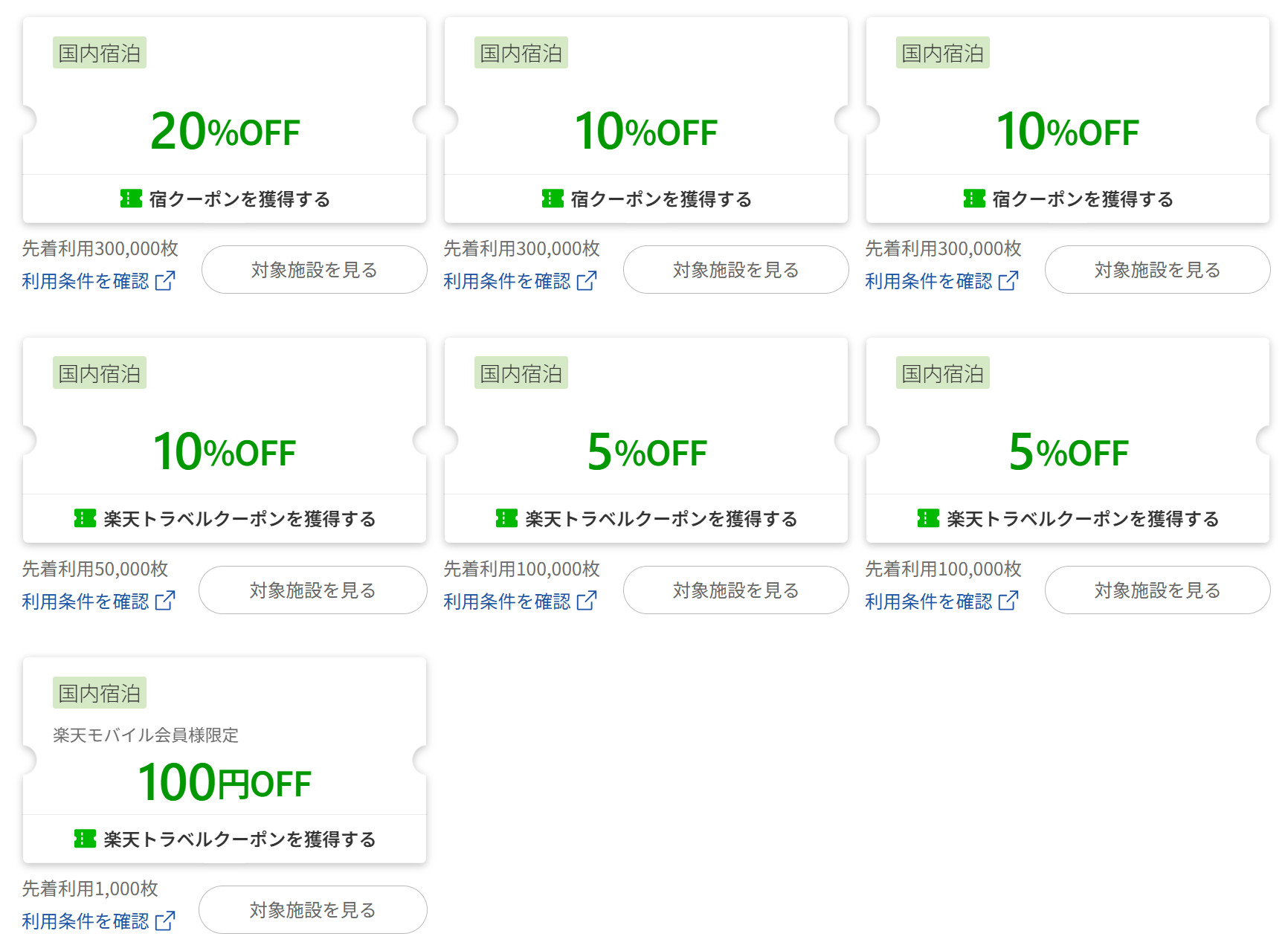1288x948 pixels.
Task: Click the ticket icon on the first 10%OFF coupon
Action: (551, 199)
